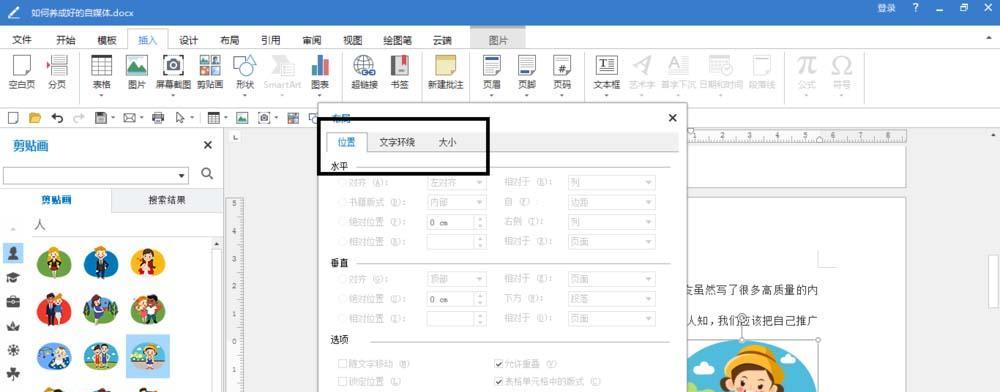
Task: Open the Chart (图表) tool
Action: point(320,71)
